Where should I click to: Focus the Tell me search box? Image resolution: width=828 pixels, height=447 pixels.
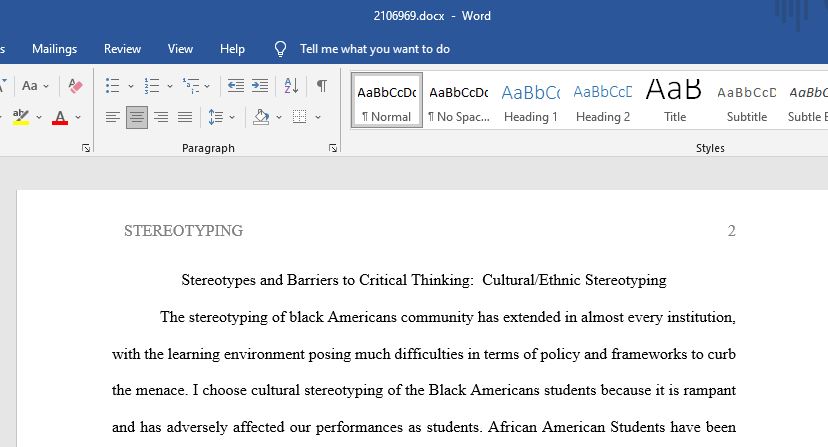pyautogui.click(x=375, y=49)
